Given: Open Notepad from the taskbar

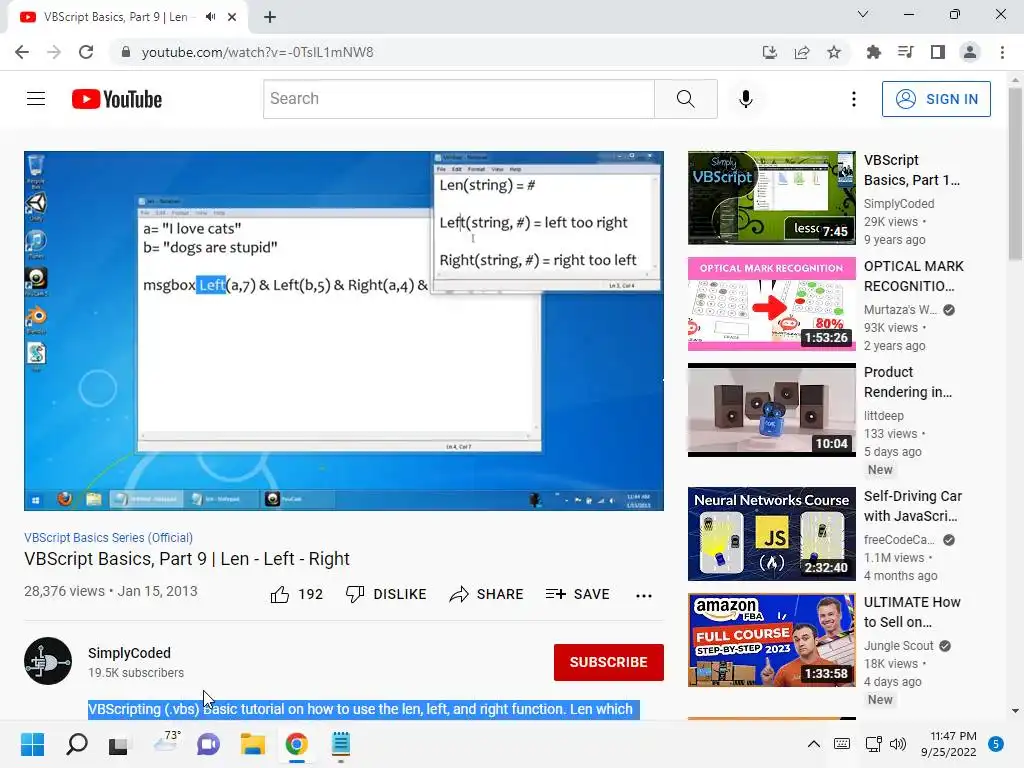Looking at the screenshot, I should [x=341, y=744].
